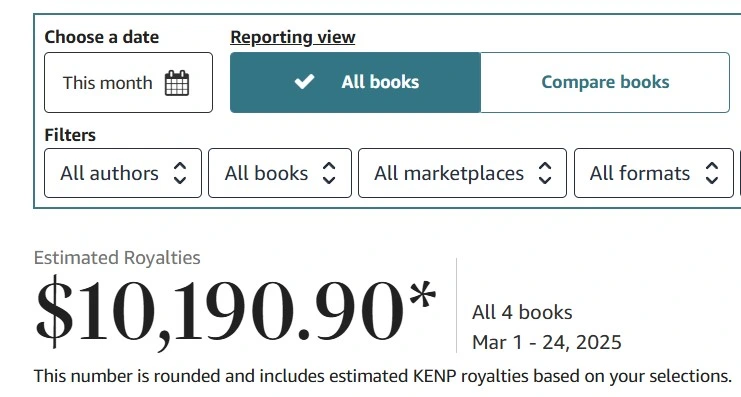The height and width of the screenshot is (397, 741).
Task: Click the Mar 1 - 24, 2025 date range
Action: [547, 342]
